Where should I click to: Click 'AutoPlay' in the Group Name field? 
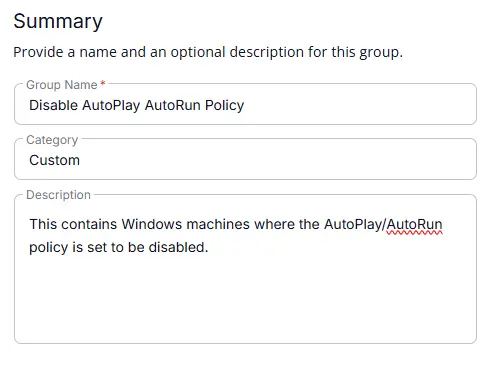[111, 106]
